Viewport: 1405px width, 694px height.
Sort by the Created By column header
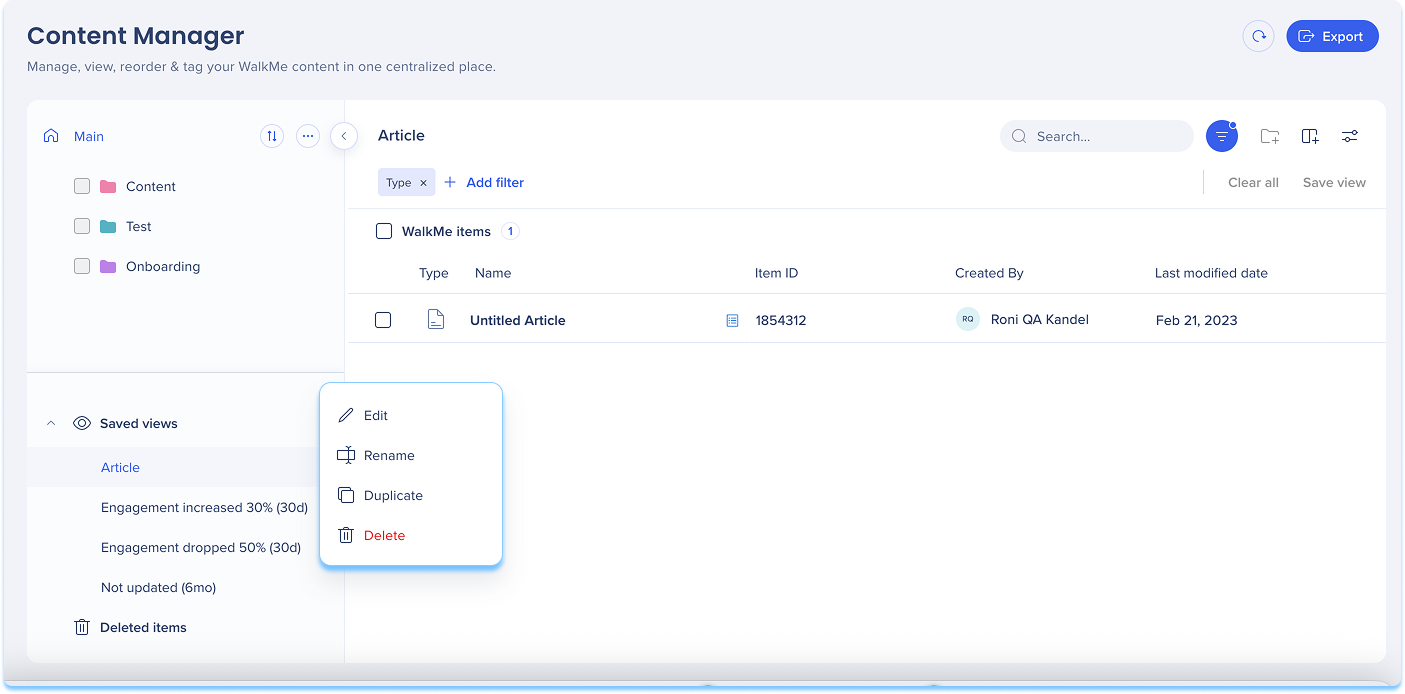[989, 273]
